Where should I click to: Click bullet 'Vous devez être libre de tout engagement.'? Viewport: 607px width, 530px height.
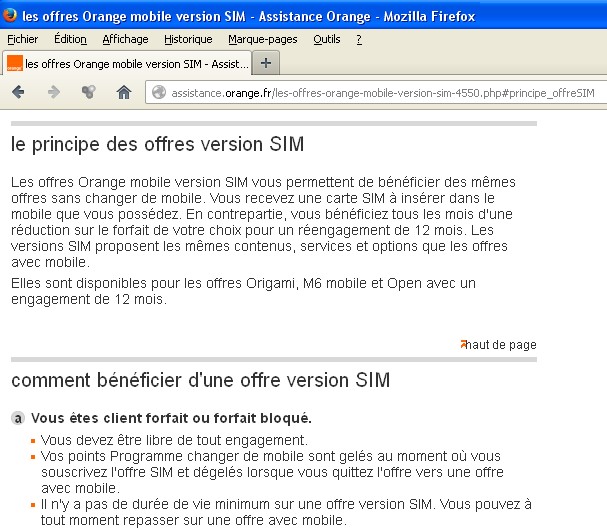[x=174, y=440]
